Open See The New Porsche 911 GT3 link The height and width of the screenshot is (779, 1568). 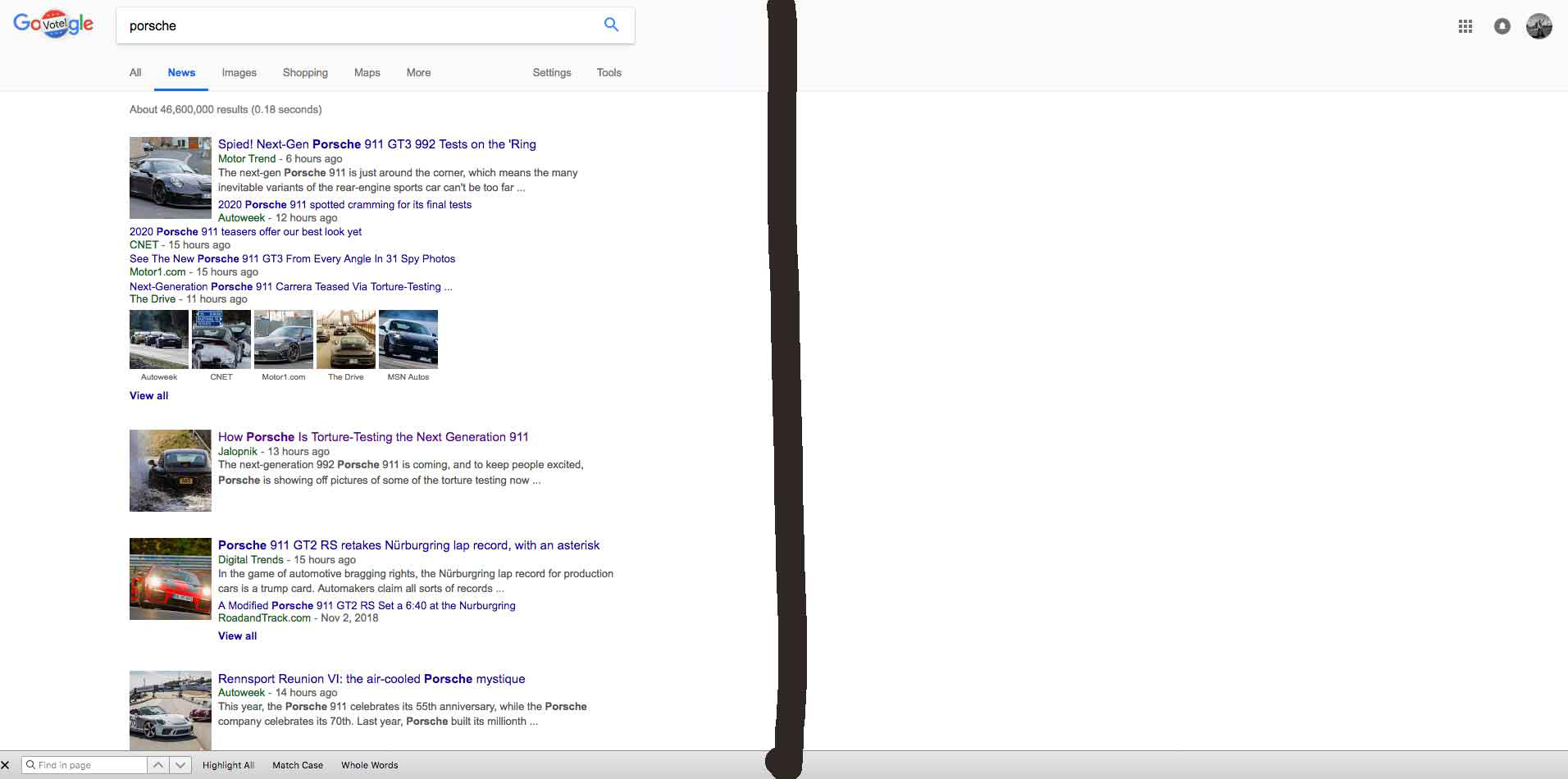coord(292,259)
